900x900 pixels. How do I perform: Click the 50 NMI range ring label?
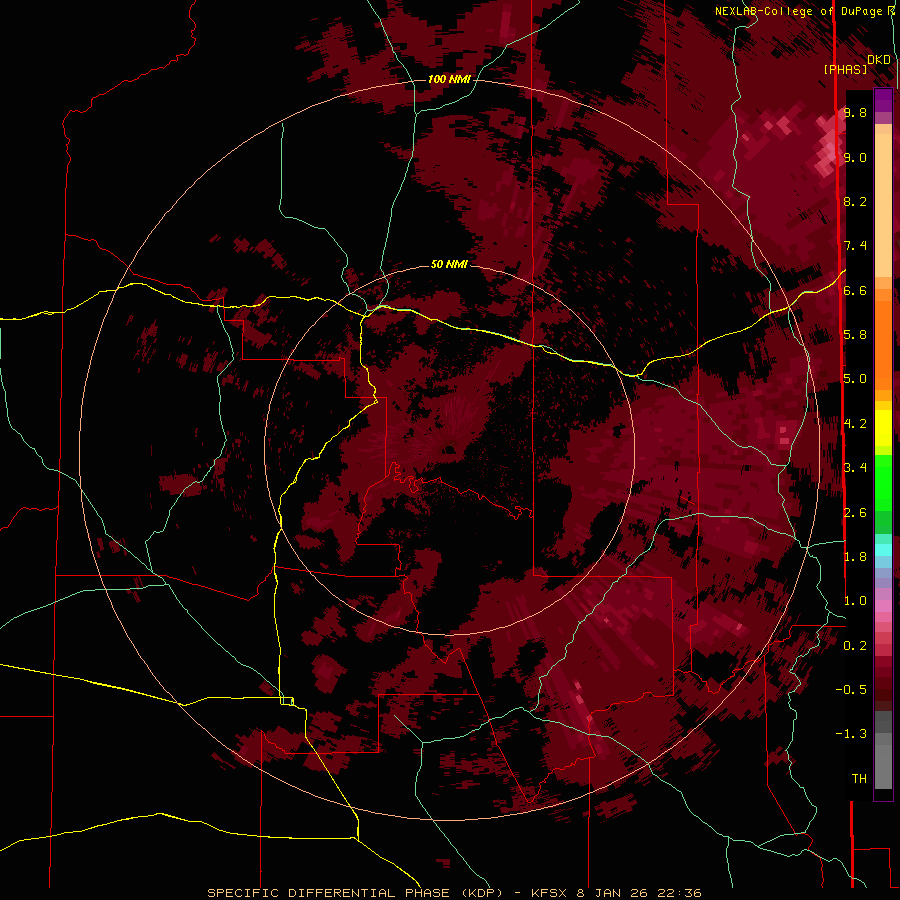[449, 264]
